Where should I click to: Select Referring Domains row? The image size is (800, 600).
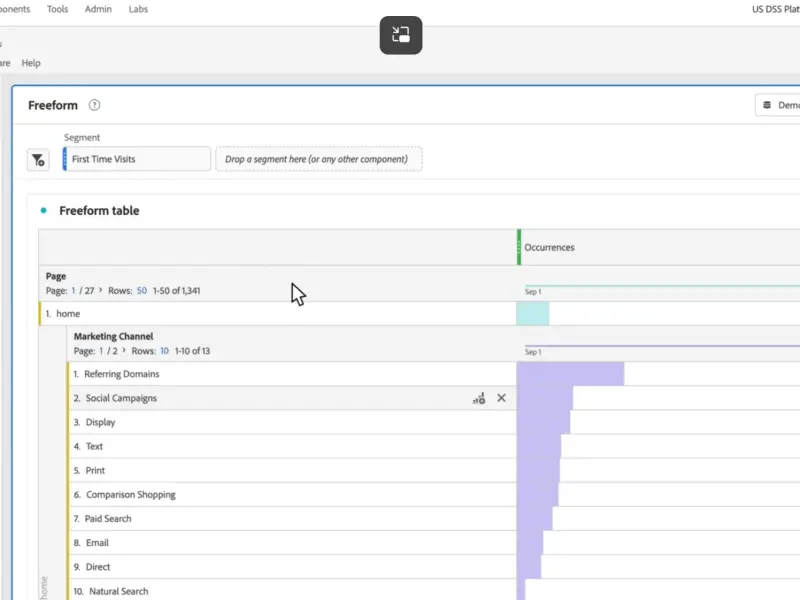click(292, 374)
